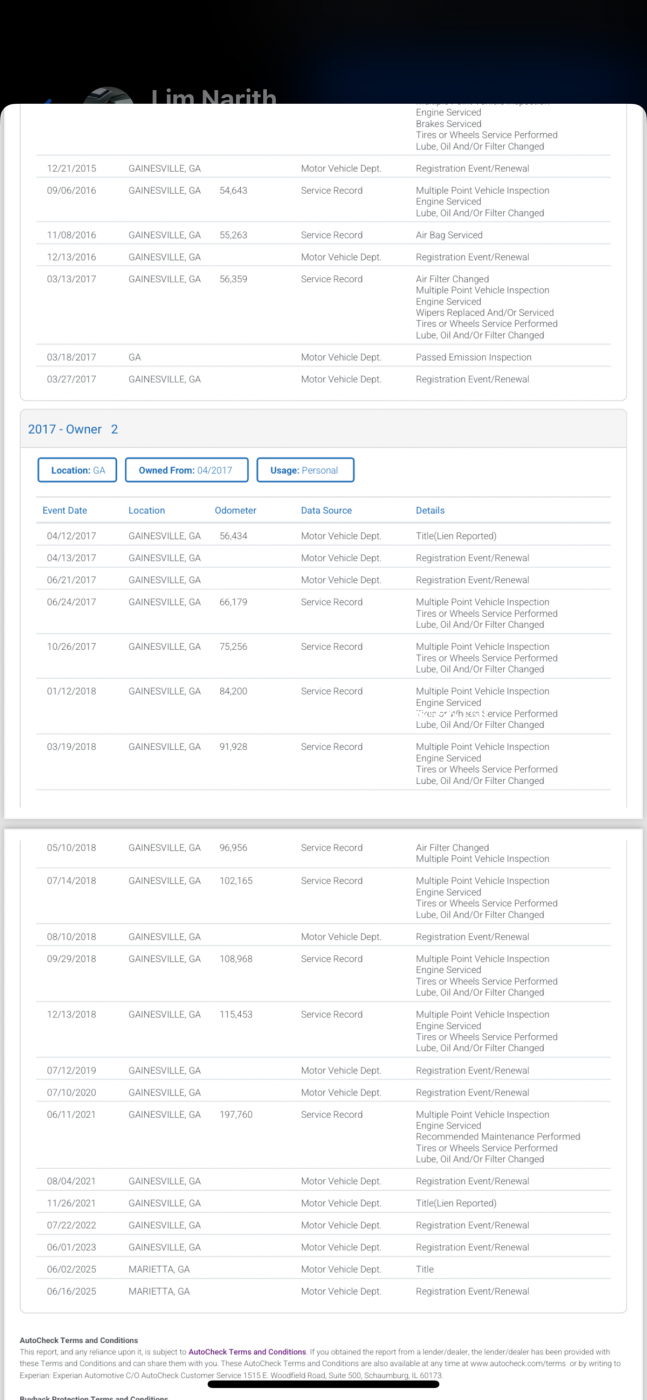Select odometer reading 115,453
647x1400 pixels.
[x=236, y=1014]
